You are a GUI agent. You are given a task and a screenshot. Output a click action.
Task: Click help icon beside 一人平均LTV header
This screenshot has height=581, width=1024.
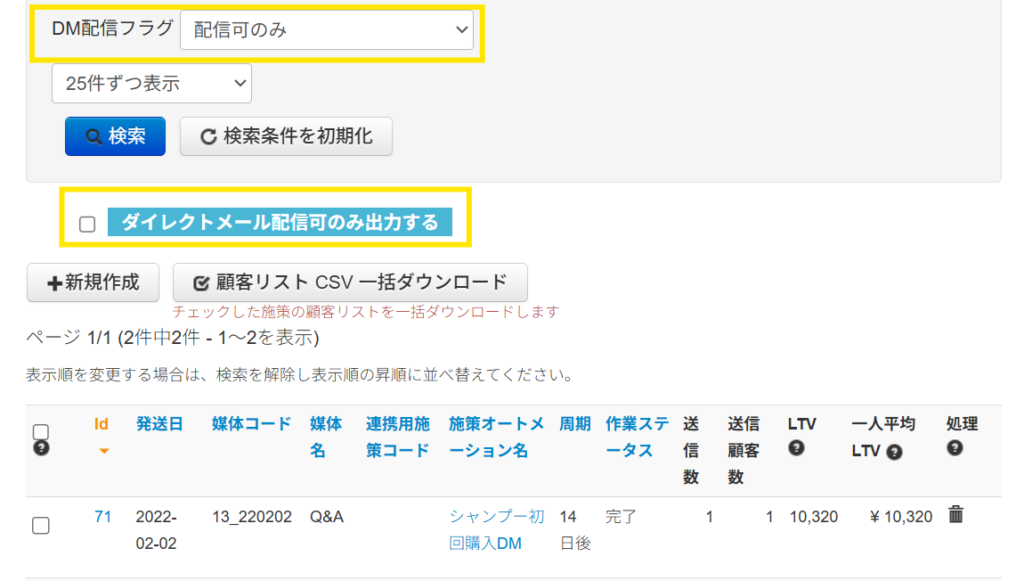coord(894,452)
